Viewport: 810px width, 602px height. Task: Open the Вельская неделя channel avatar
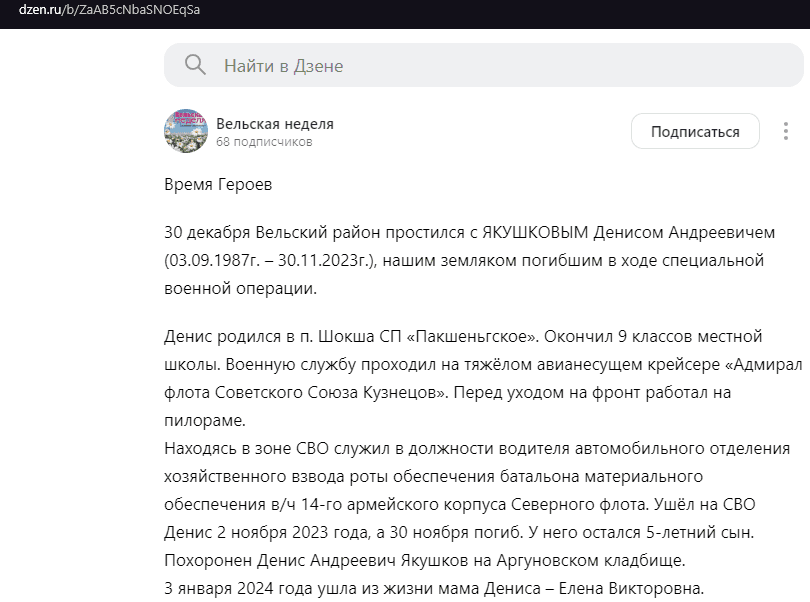(x=186, y=131)
